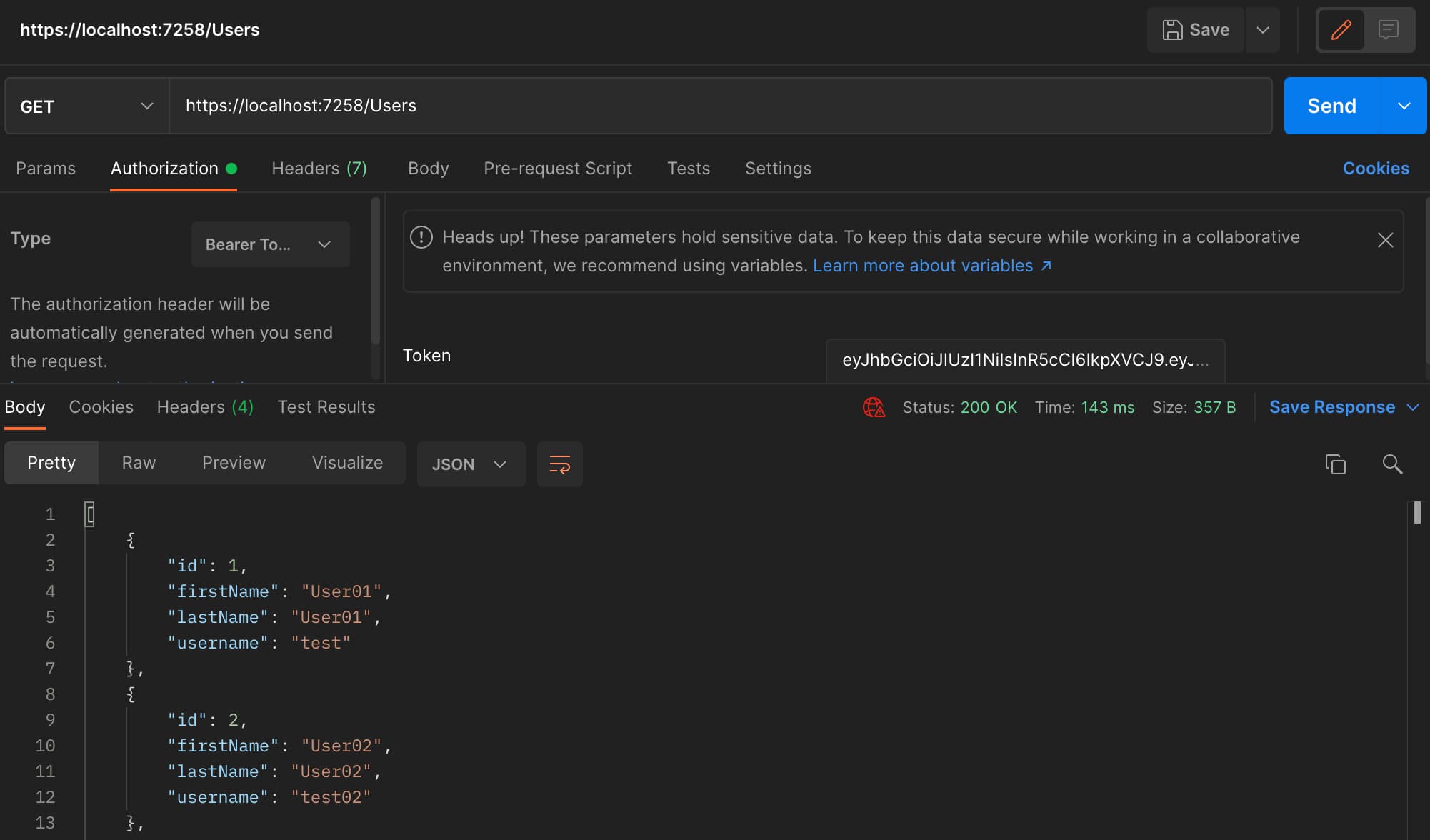Open the Cookies link
This screenshot has width=1430, height=840.
click(1376, 169)
